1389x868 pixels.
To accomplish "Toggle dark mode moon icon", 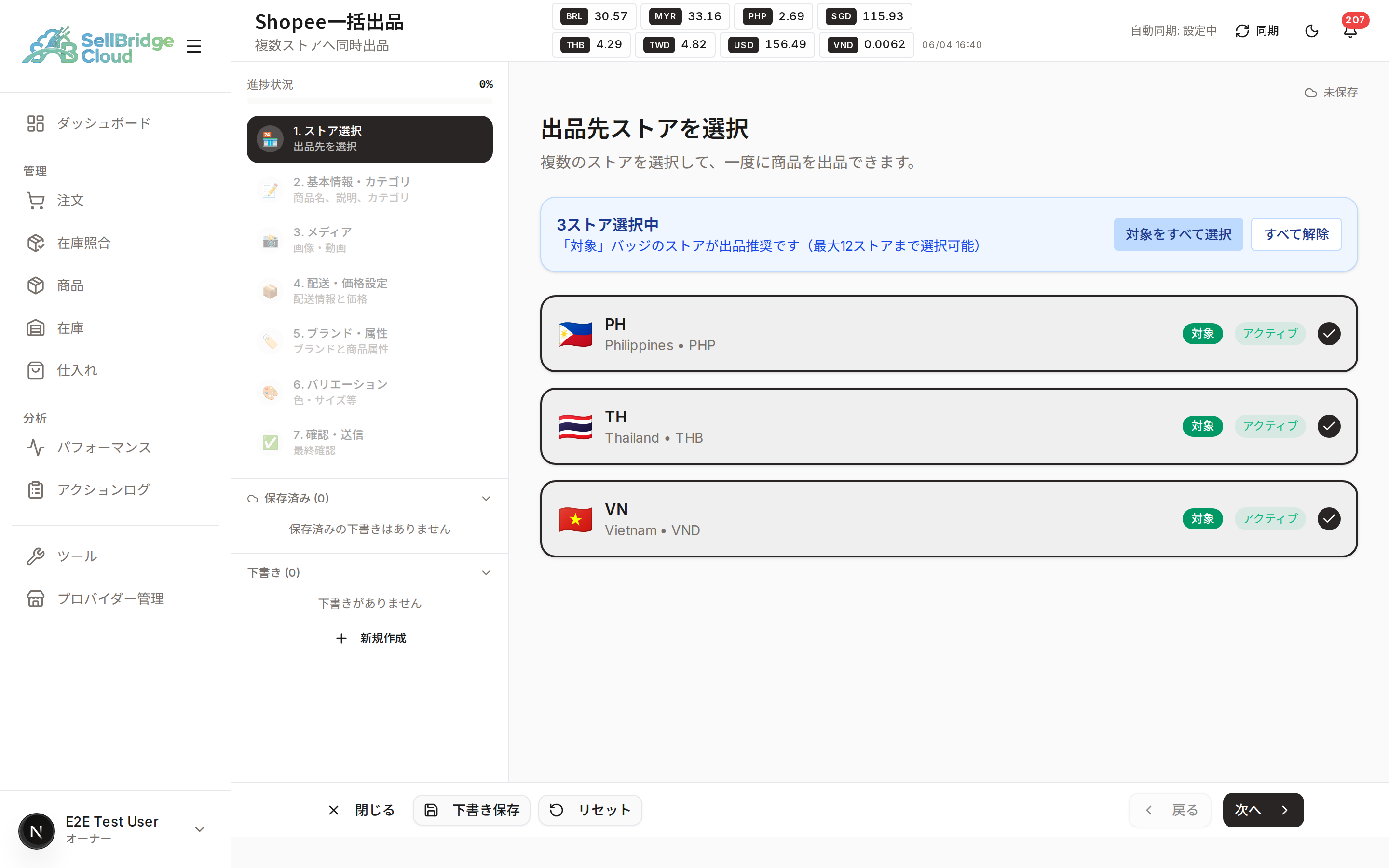I will tap(1311, 30).
